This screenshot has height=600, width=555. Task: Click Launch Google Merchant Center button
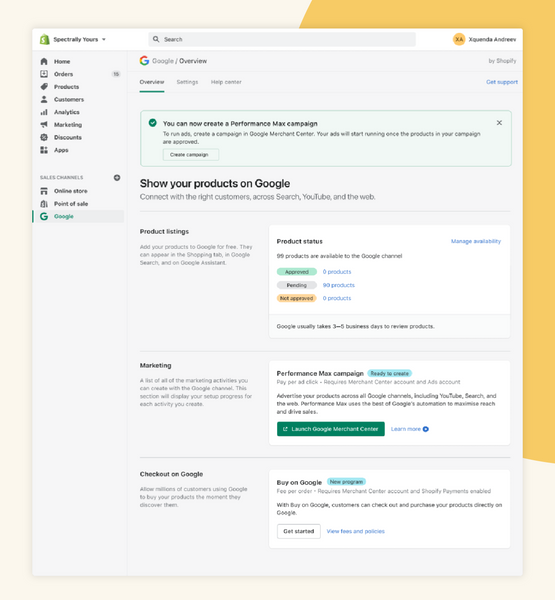tap(331, 429)
